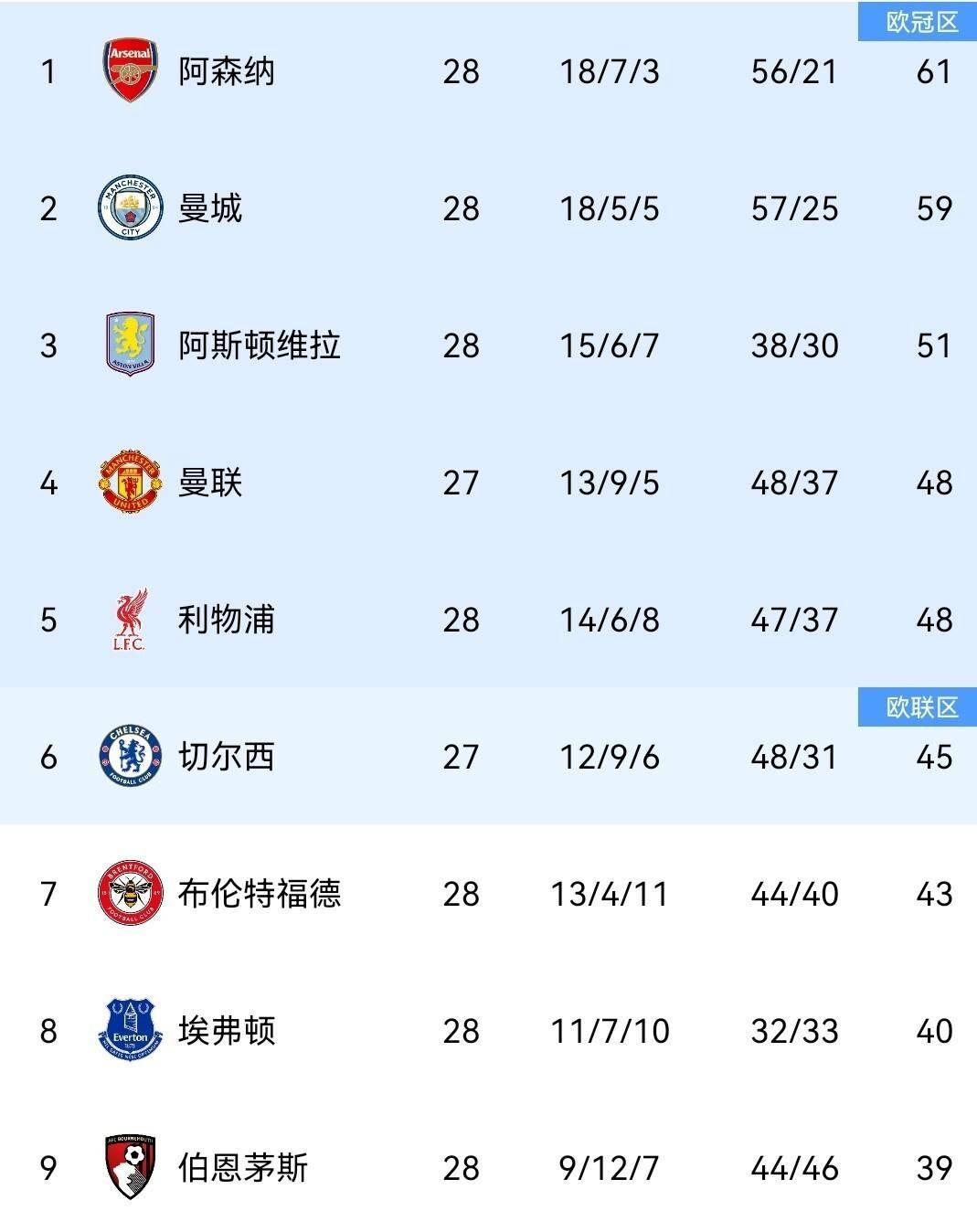Click 埃弗顿 points total 40
Screen dimensions: 977x1232
click(934, 1031)
